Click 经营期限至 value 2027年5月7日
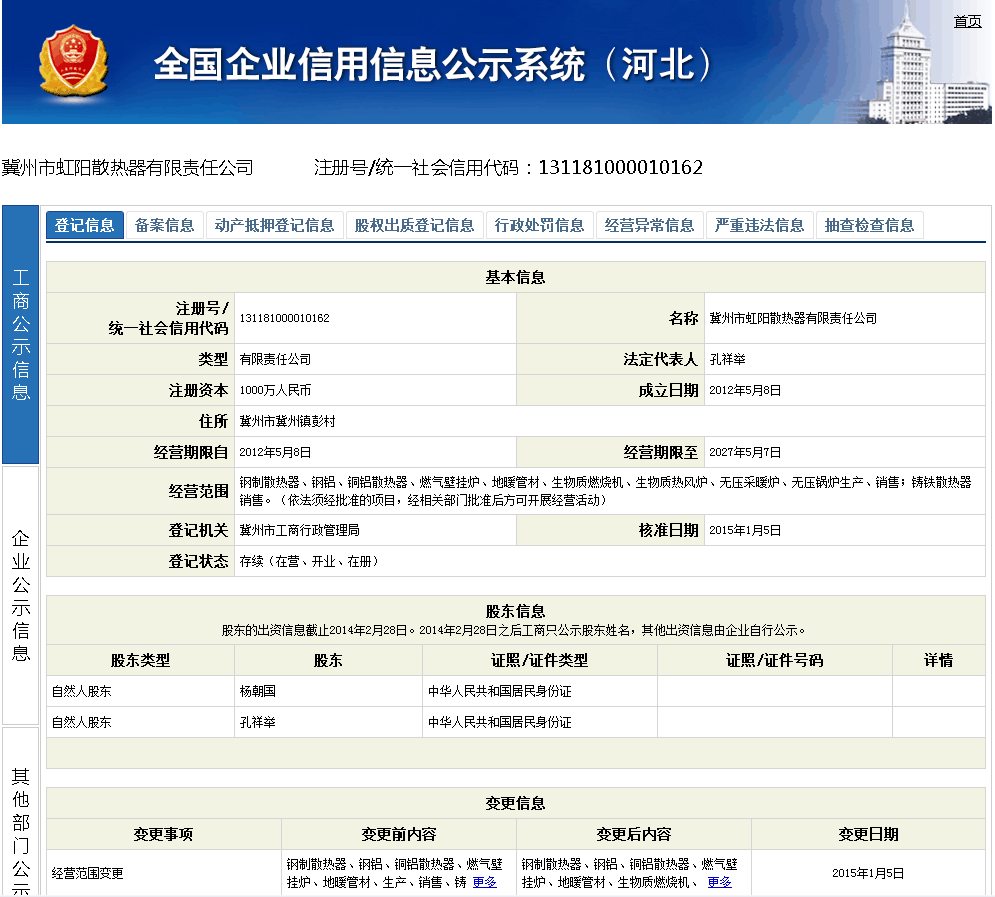The width and height of the screenshot is (995, 897). coord(745,453)
